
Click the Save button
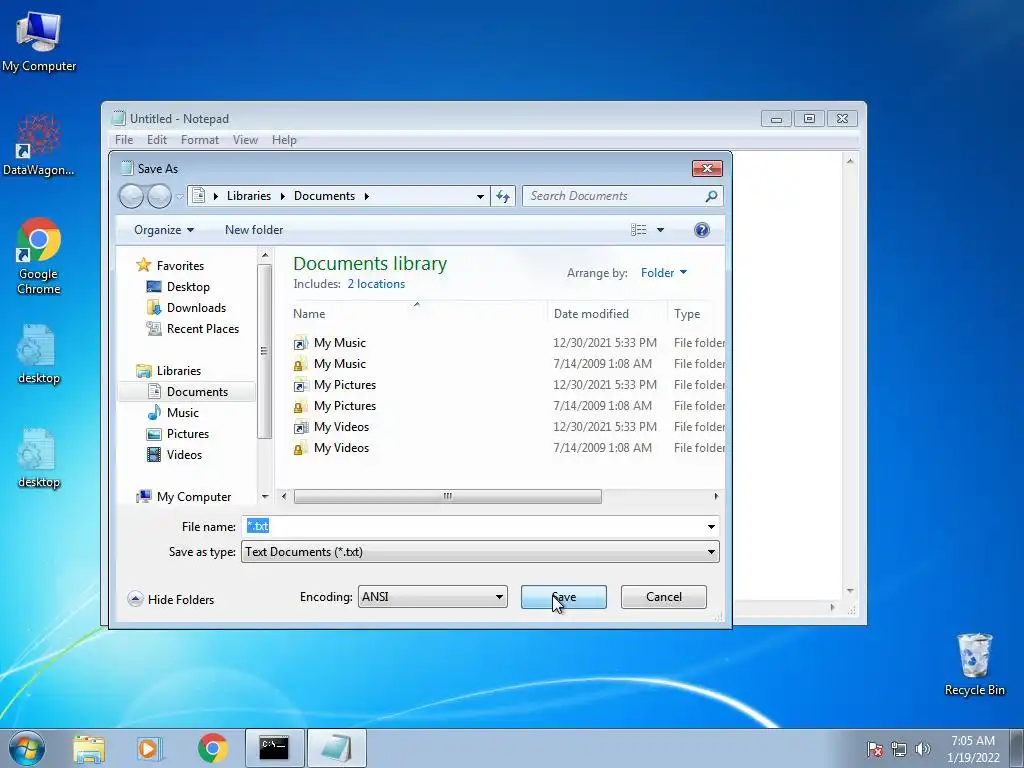pyautogui.click(x=564, y=597)
